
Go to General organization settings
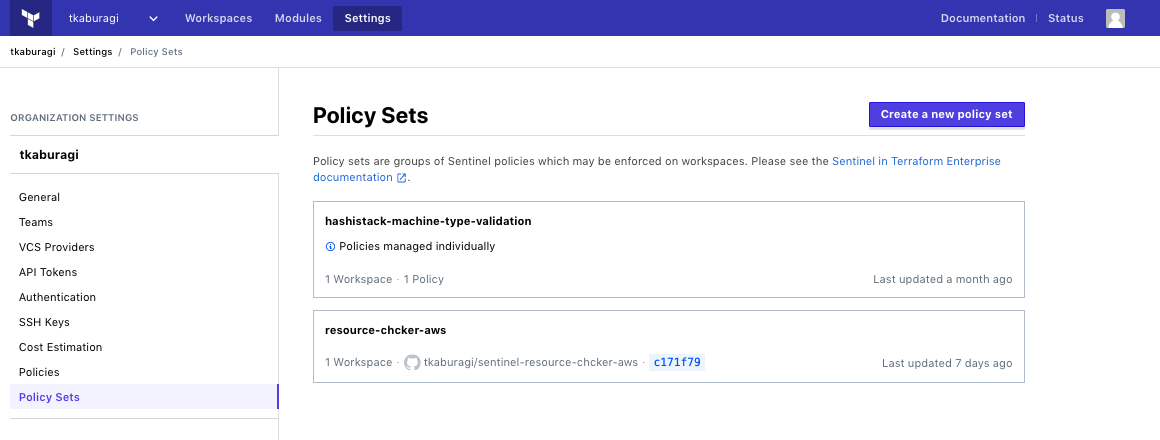coord(39,197)
